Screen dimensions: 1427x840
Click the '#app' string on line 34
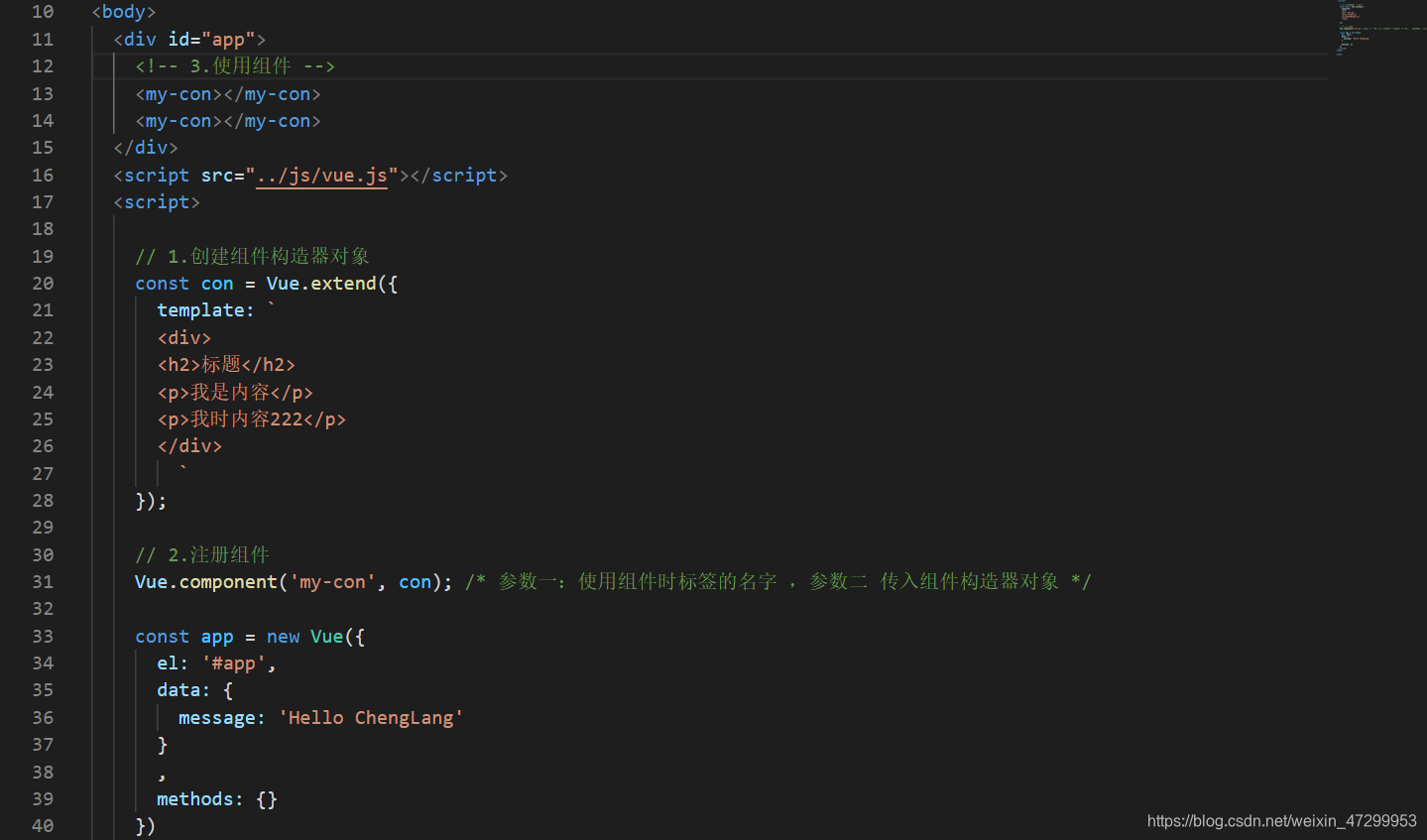click(234, 663)
